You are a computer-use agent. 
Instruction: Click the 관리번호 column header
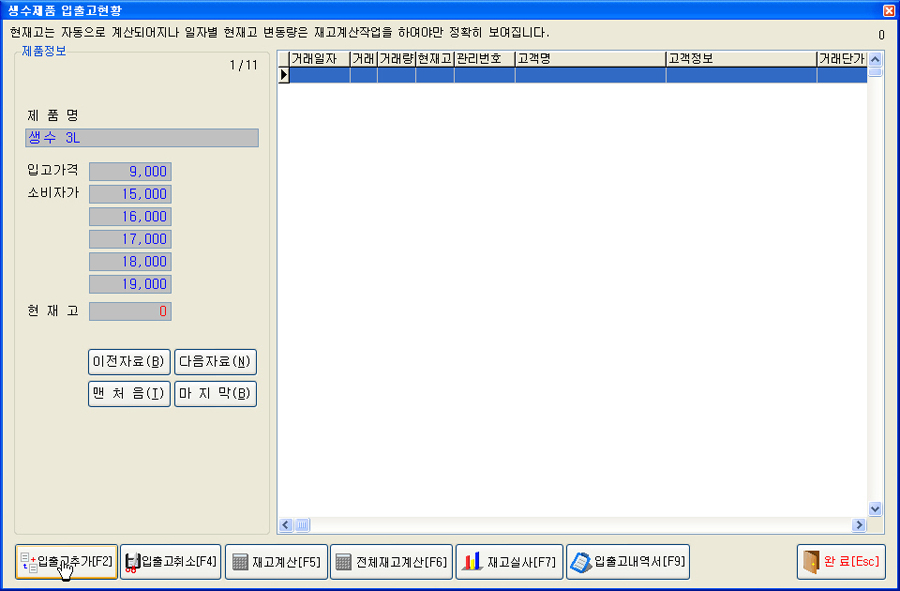485,59
